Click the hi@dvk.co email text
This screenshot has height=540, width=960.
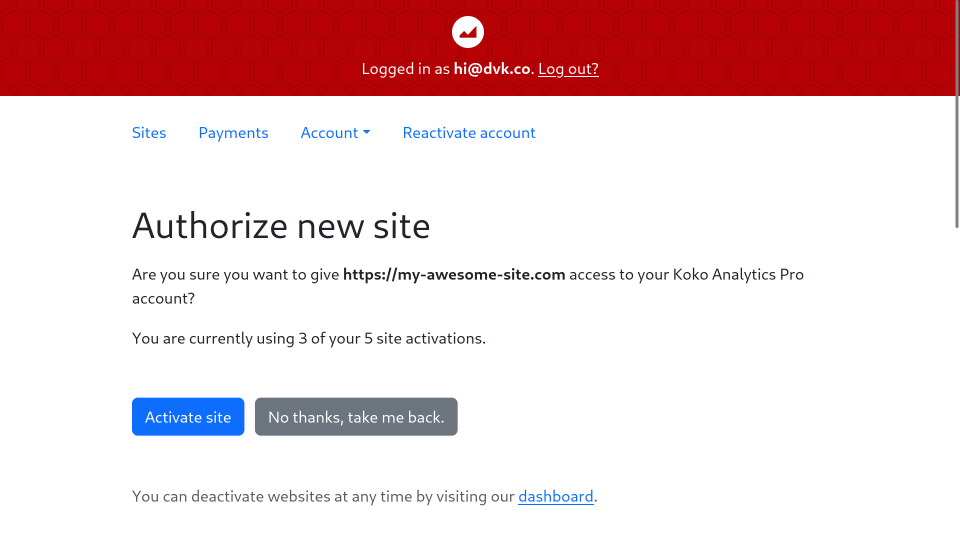coord(492,69)
